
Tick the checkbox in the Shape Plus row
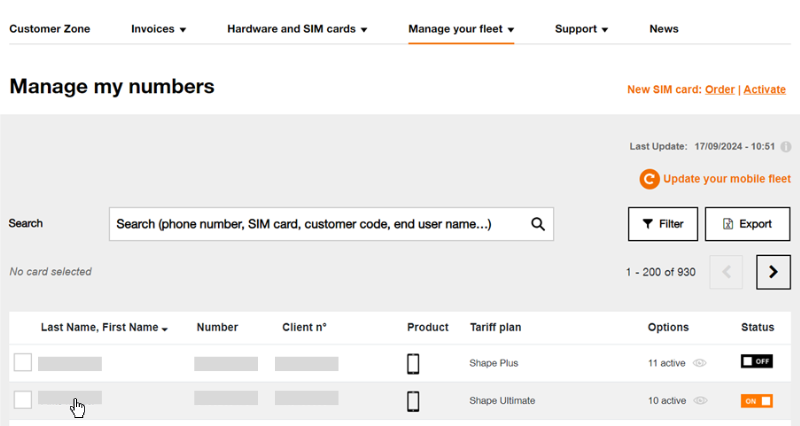[23, 362]
